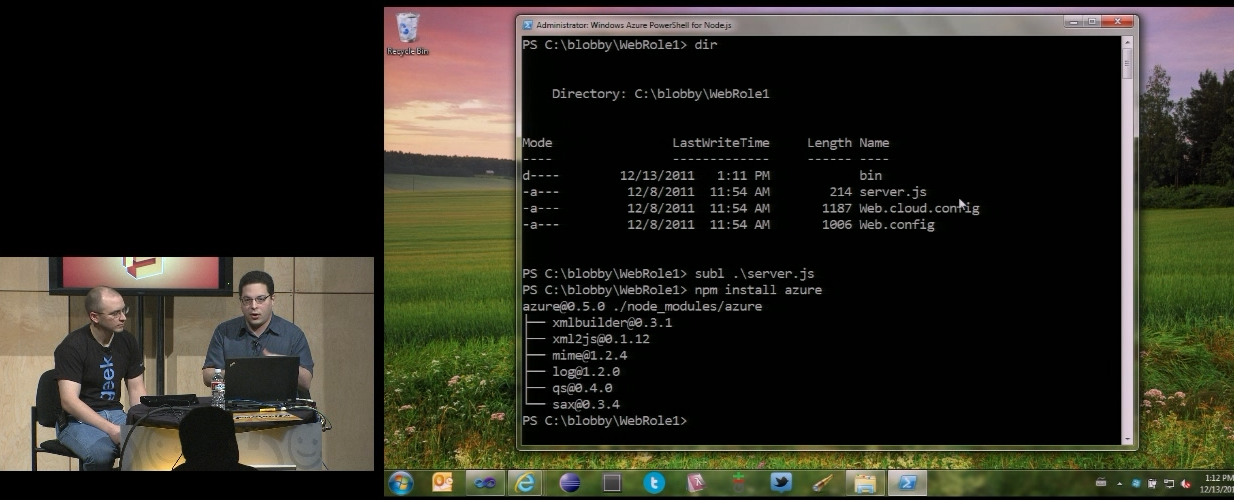This screenshot has width=1234, height=500.
Task: Select the active PowerShell taskbar button
Action: click(x=907, y=483)
